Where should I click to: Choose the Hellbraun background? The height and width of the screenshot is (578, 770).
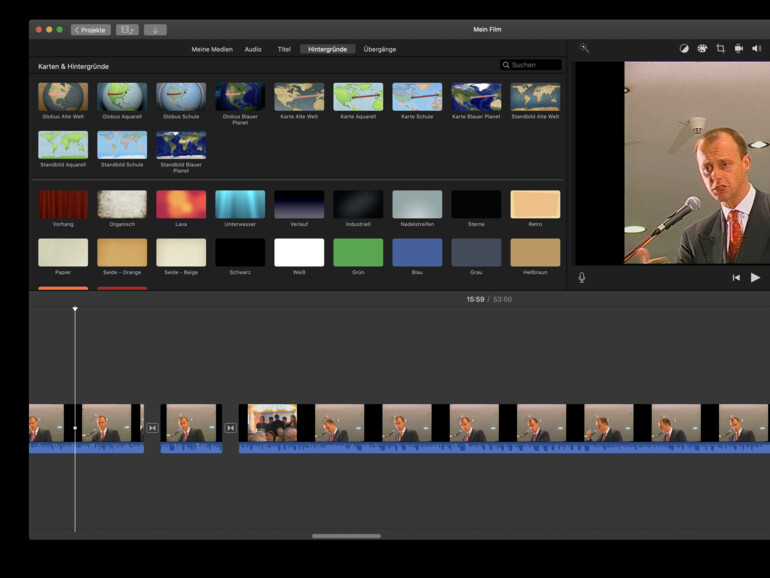coord(535,252)
